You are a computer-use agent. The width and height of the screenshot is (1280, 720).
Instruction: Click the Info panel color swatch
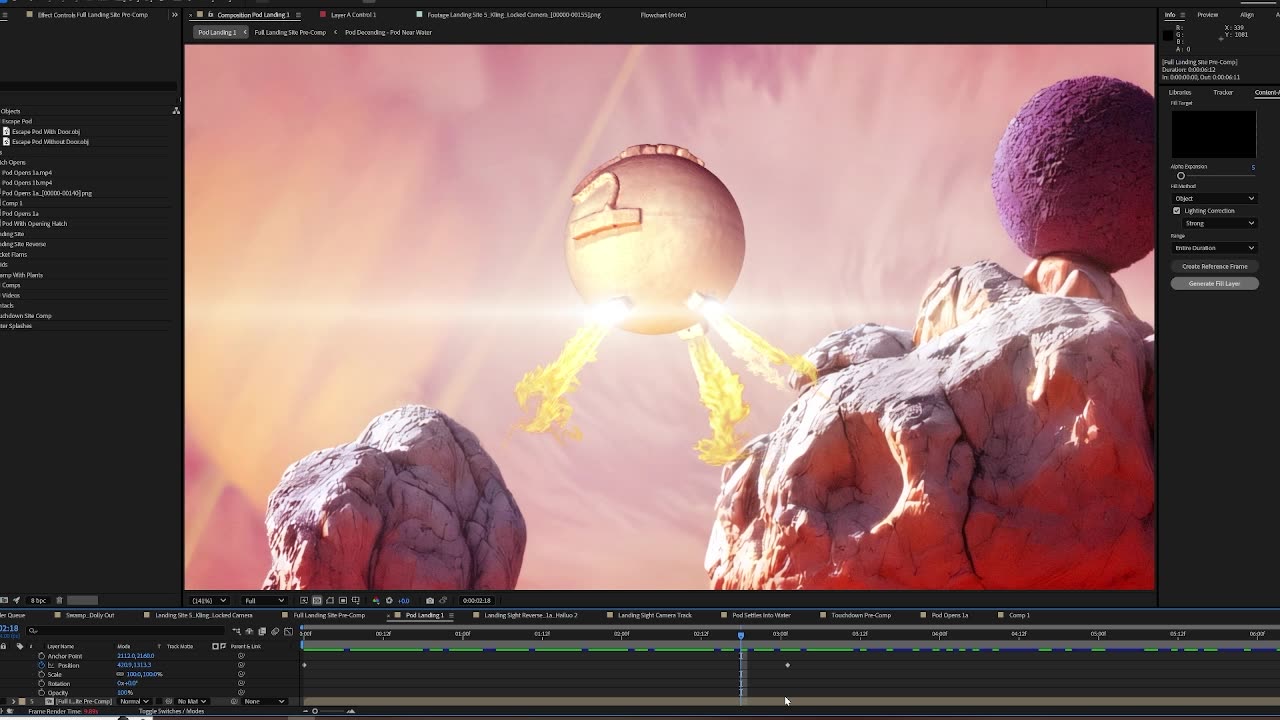(x=1167, y=35)
